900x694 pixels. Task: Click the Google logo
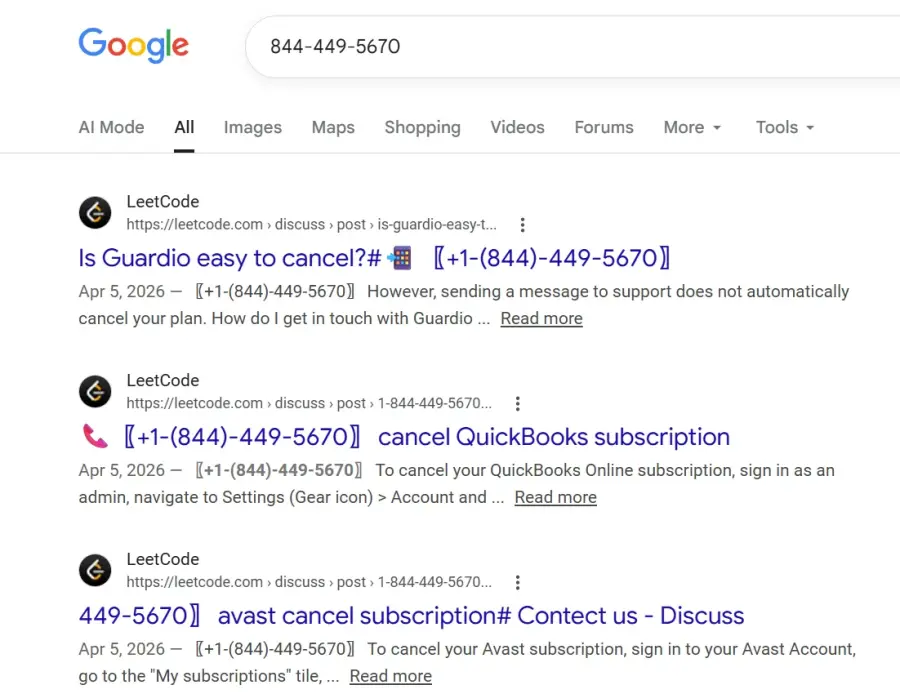[x=133, y=46]
